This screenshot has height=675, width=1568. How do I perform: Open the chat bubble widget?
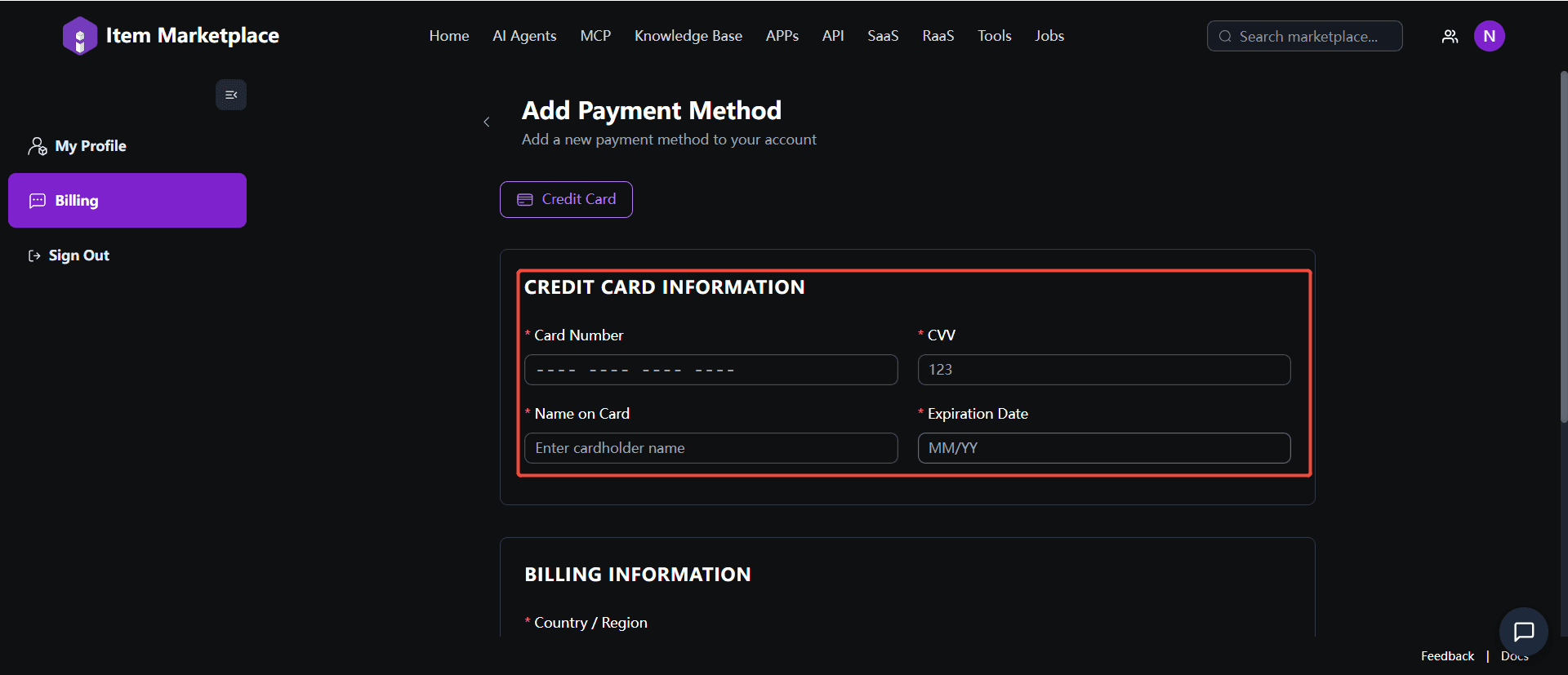click(x=1523, y=632)
